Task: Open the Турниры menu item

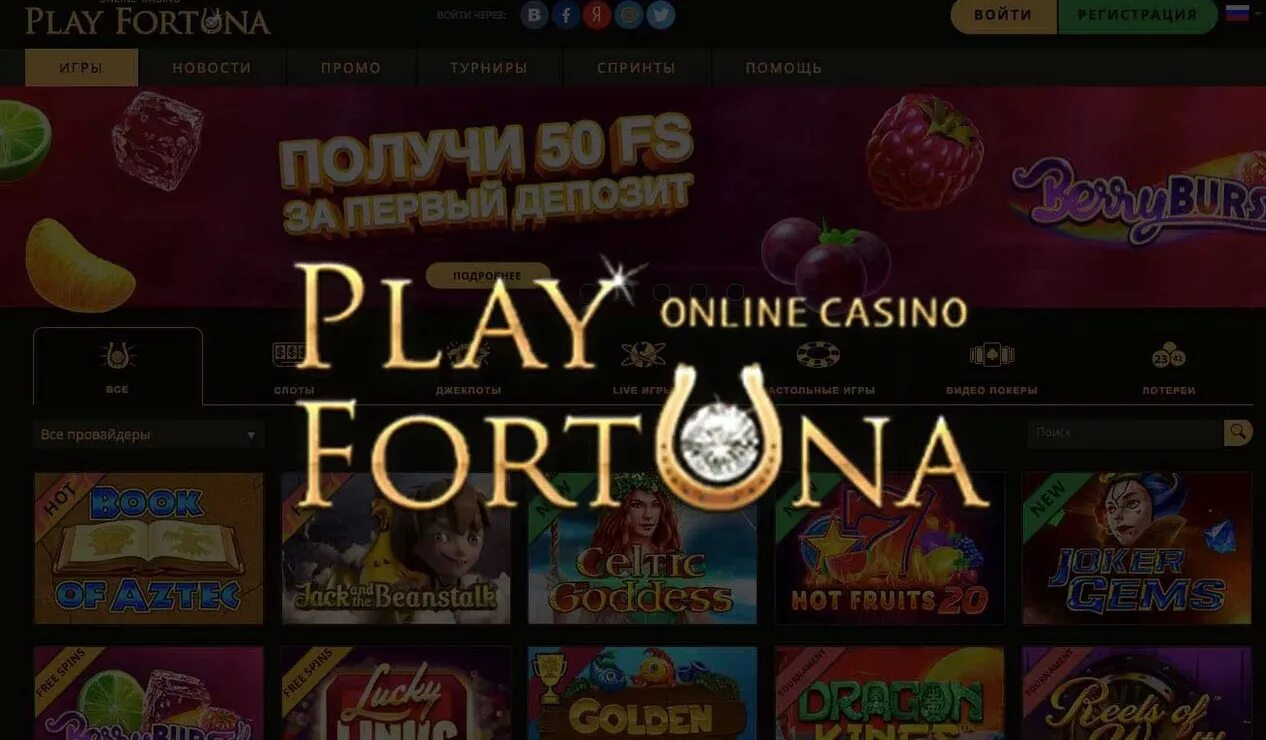Action: coord(489,68)
